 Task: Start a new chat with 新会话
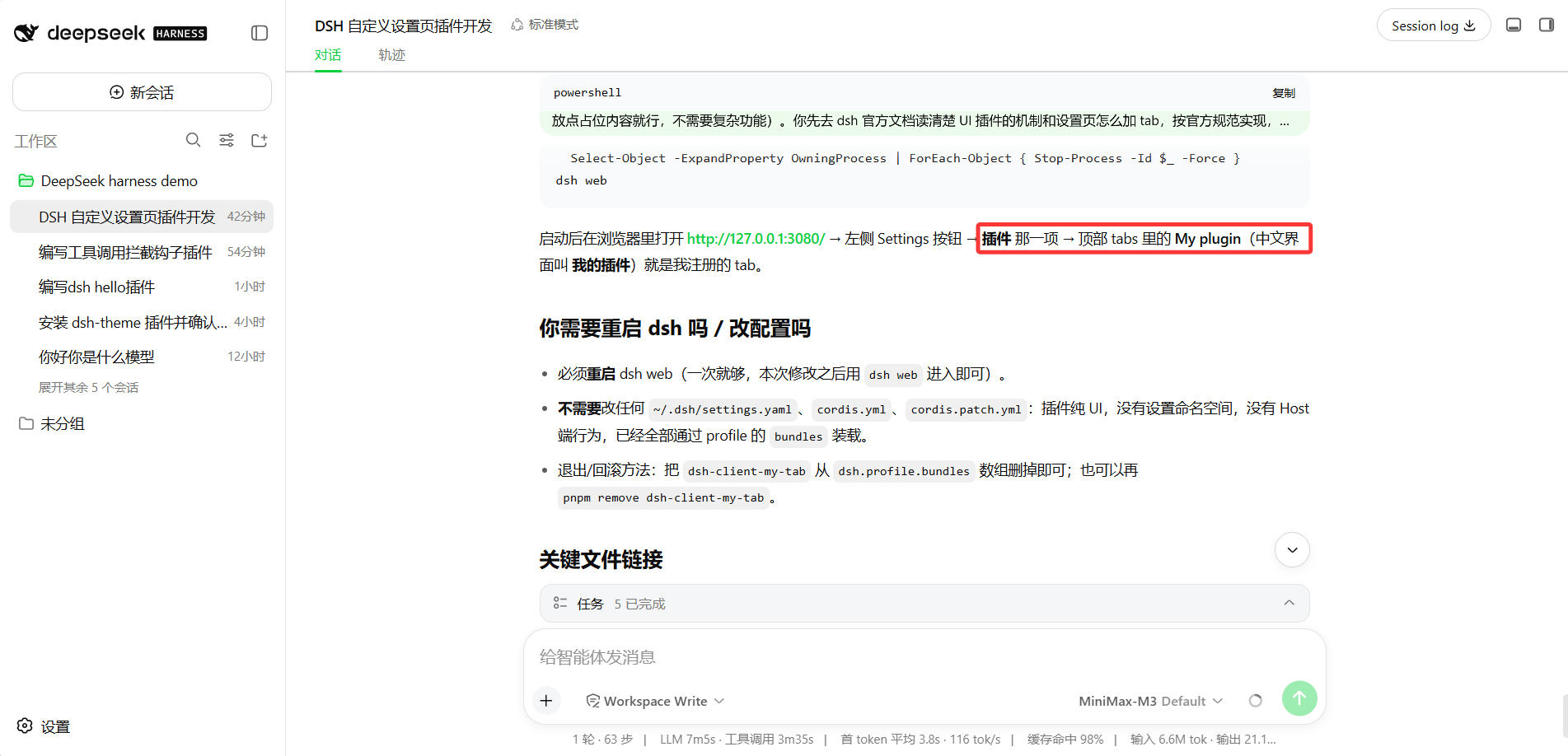(x=142, y=92)
